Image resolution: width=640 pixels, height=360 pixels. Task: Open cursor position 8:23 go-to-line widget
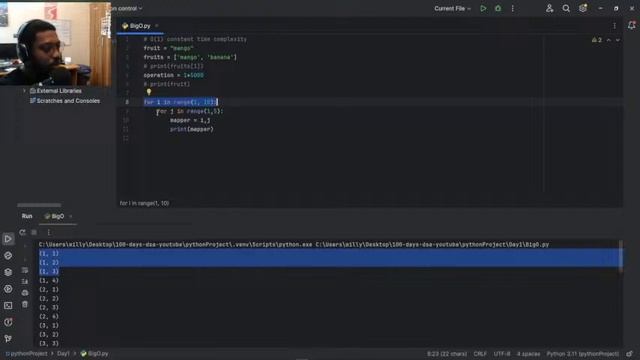click(447, 354)
